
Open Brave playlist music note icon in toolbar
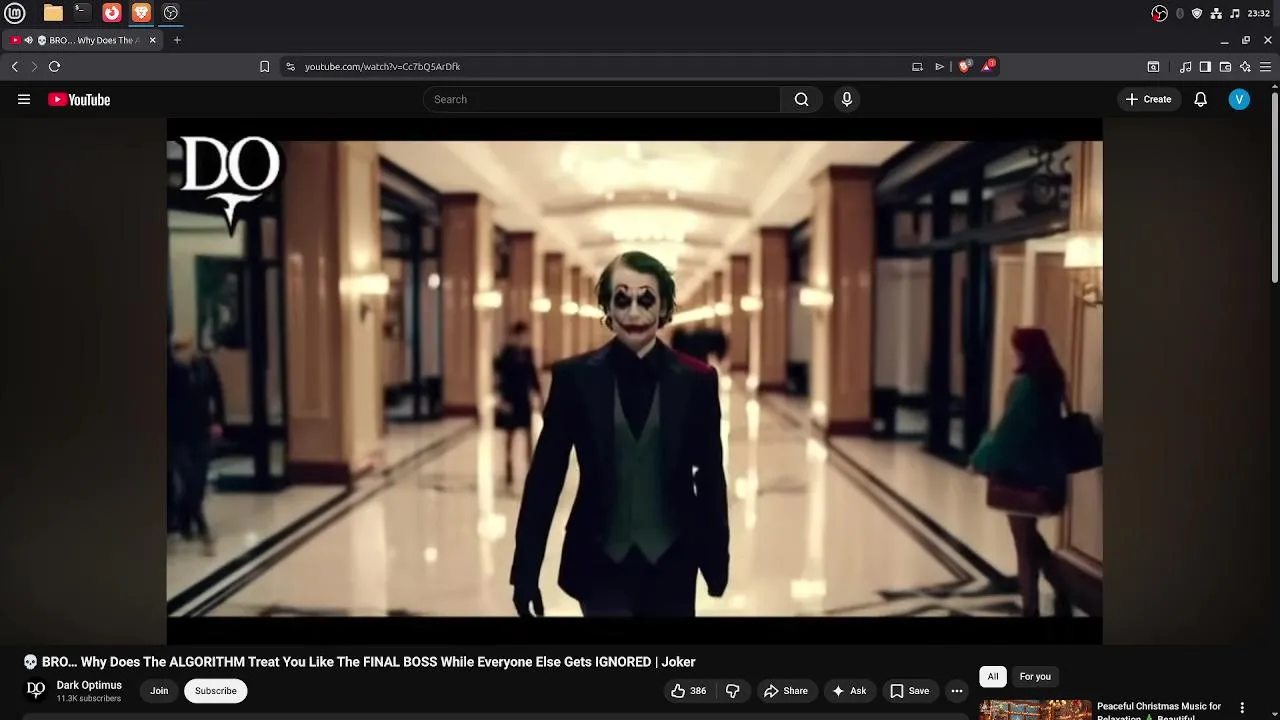click(1185, 67)
